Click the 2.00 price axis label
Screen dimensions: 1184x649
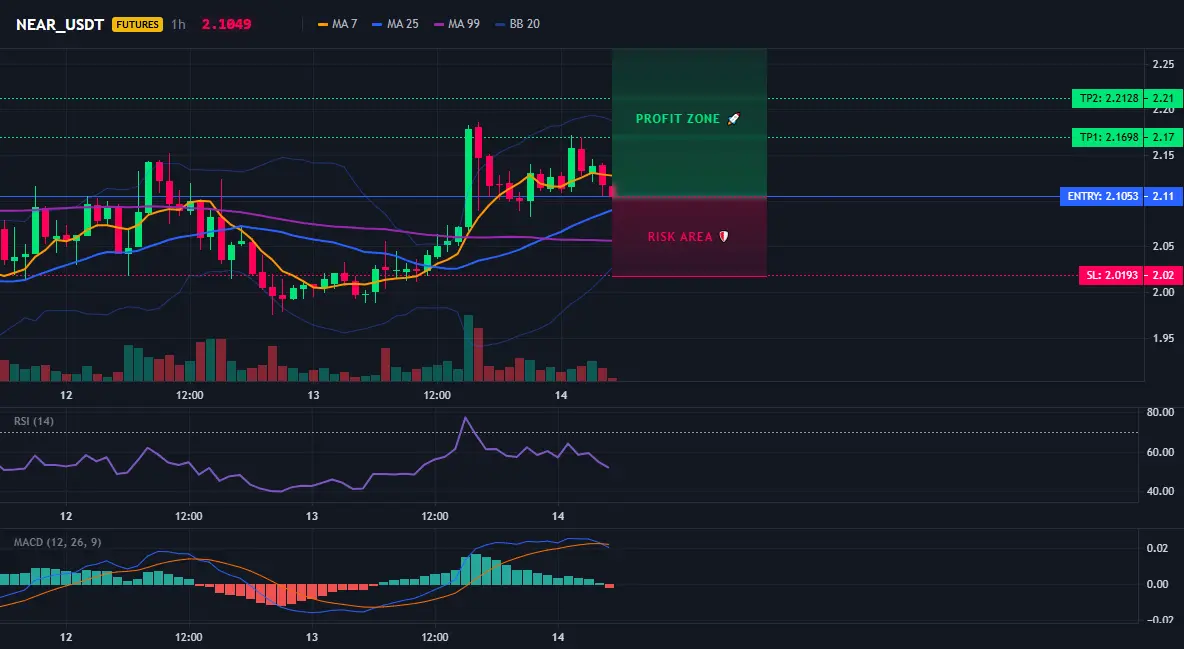pyautogui.click(x=1163, y=292)
